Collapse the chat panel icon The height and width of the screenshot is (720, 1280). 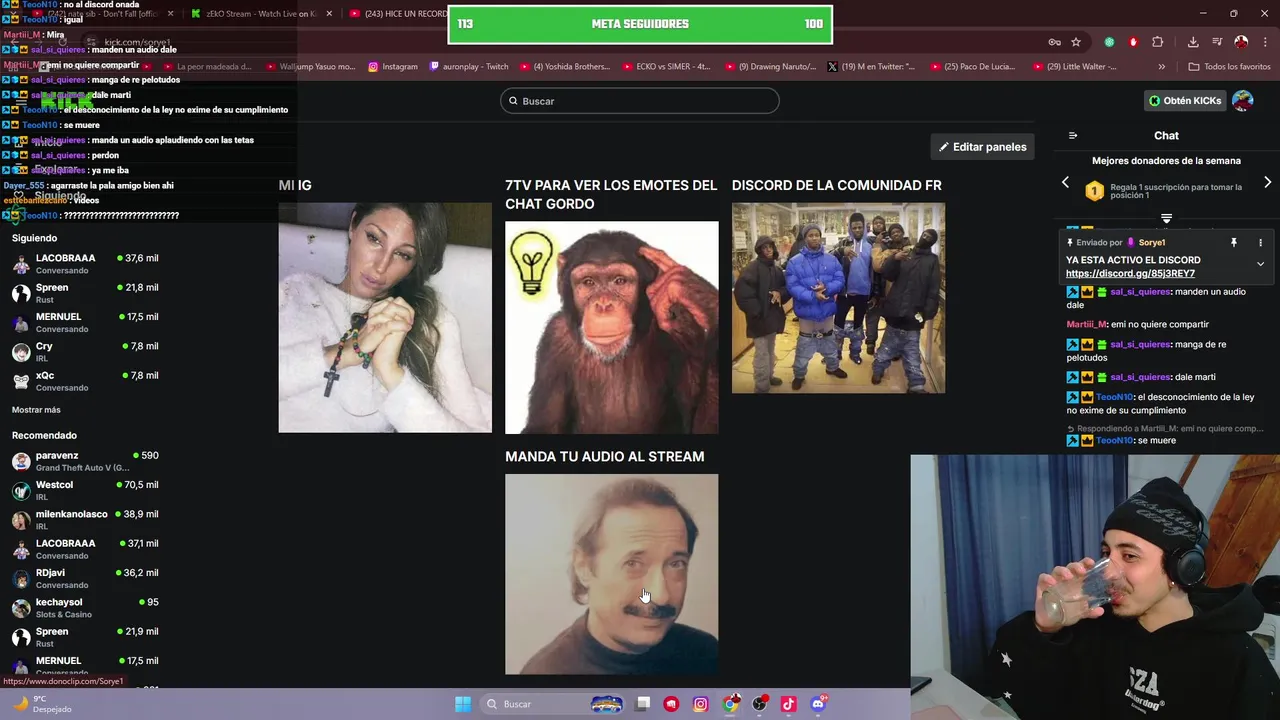[1073, 136]
